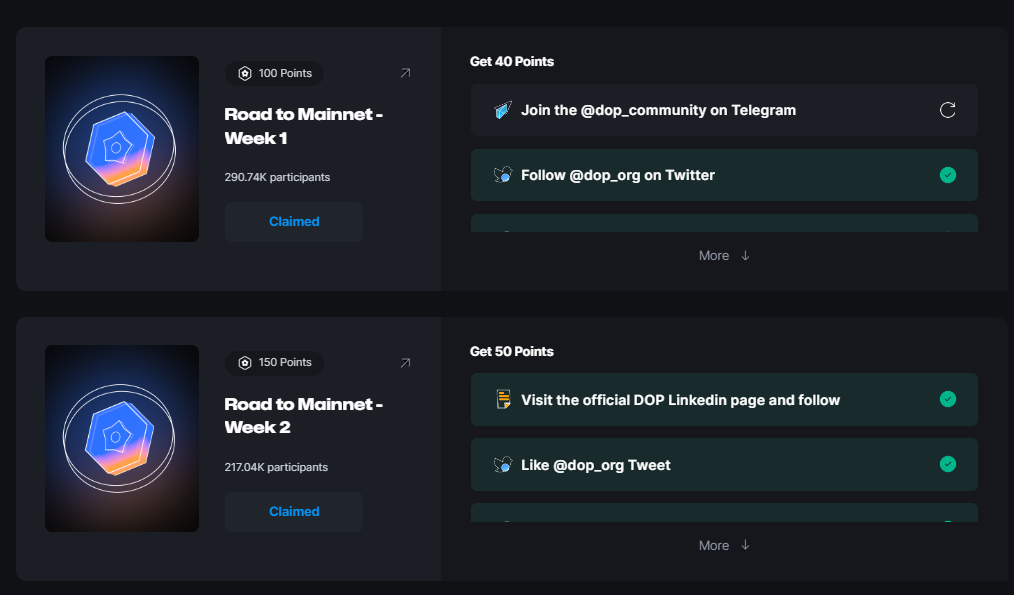This screenshot has width=1014, height=595.
Task: Open Follow @dop_org on Twitter task
Action: [x=724, y=175]
